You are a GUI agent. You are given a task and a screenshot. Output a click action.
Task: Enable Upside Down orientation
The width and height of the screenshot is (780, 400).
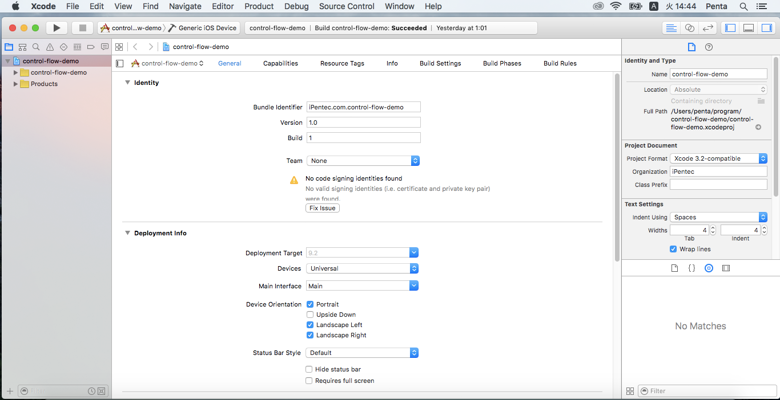310,314
